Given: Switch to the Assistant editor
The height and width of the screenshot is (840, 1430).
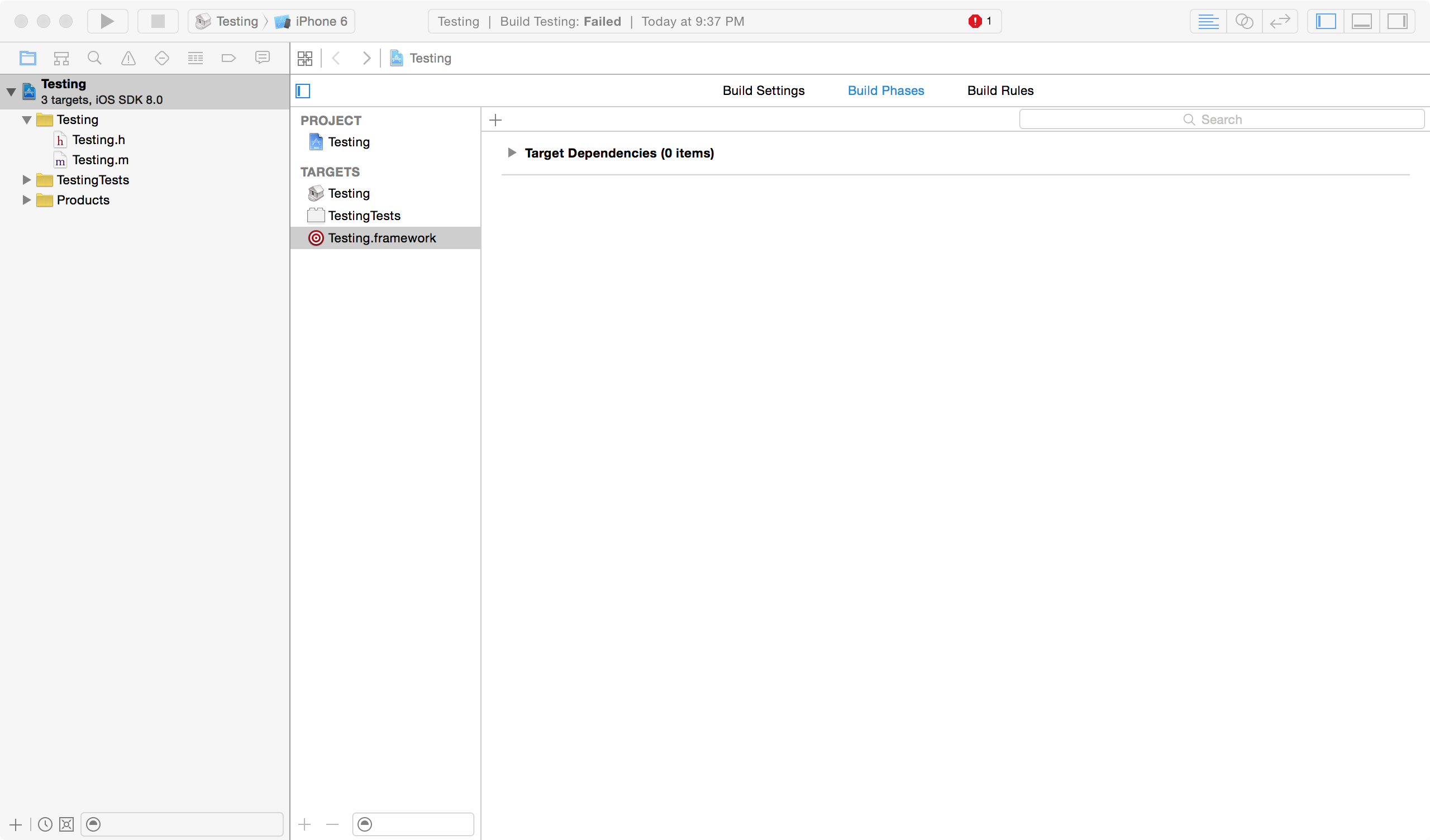Looking at the screenshot, I should [1244, 22].
